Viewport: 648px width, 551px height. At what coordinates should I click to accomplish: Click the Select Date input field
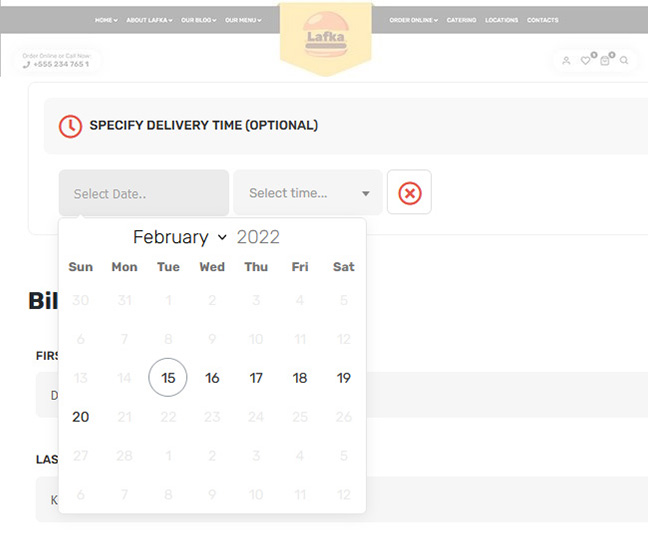click(143, 193)
